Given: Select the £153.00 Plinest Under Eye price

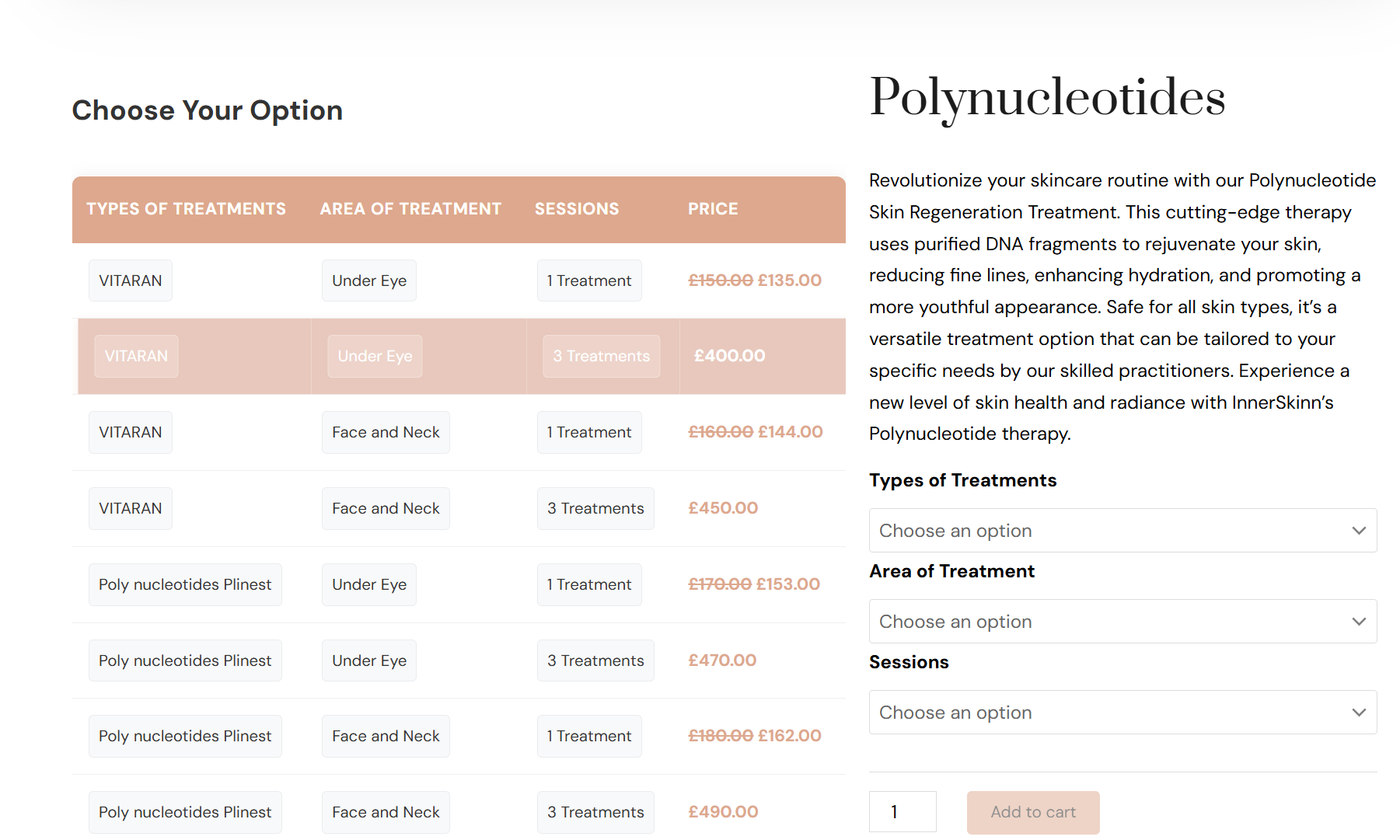Looking at the screenshot, I should pos(787,584).
